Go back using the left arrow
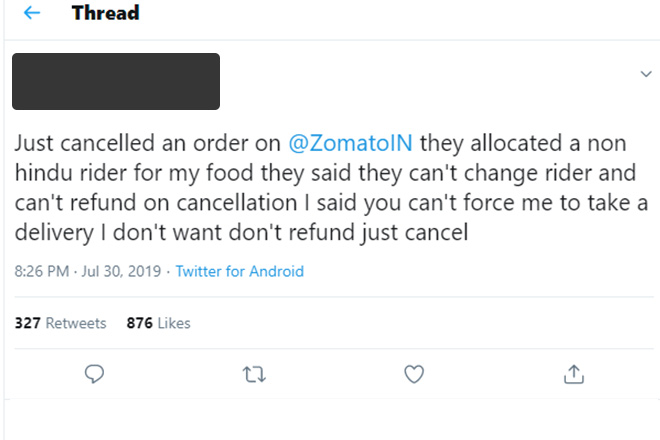Screen dimensions: 660x440 point(31,14)
